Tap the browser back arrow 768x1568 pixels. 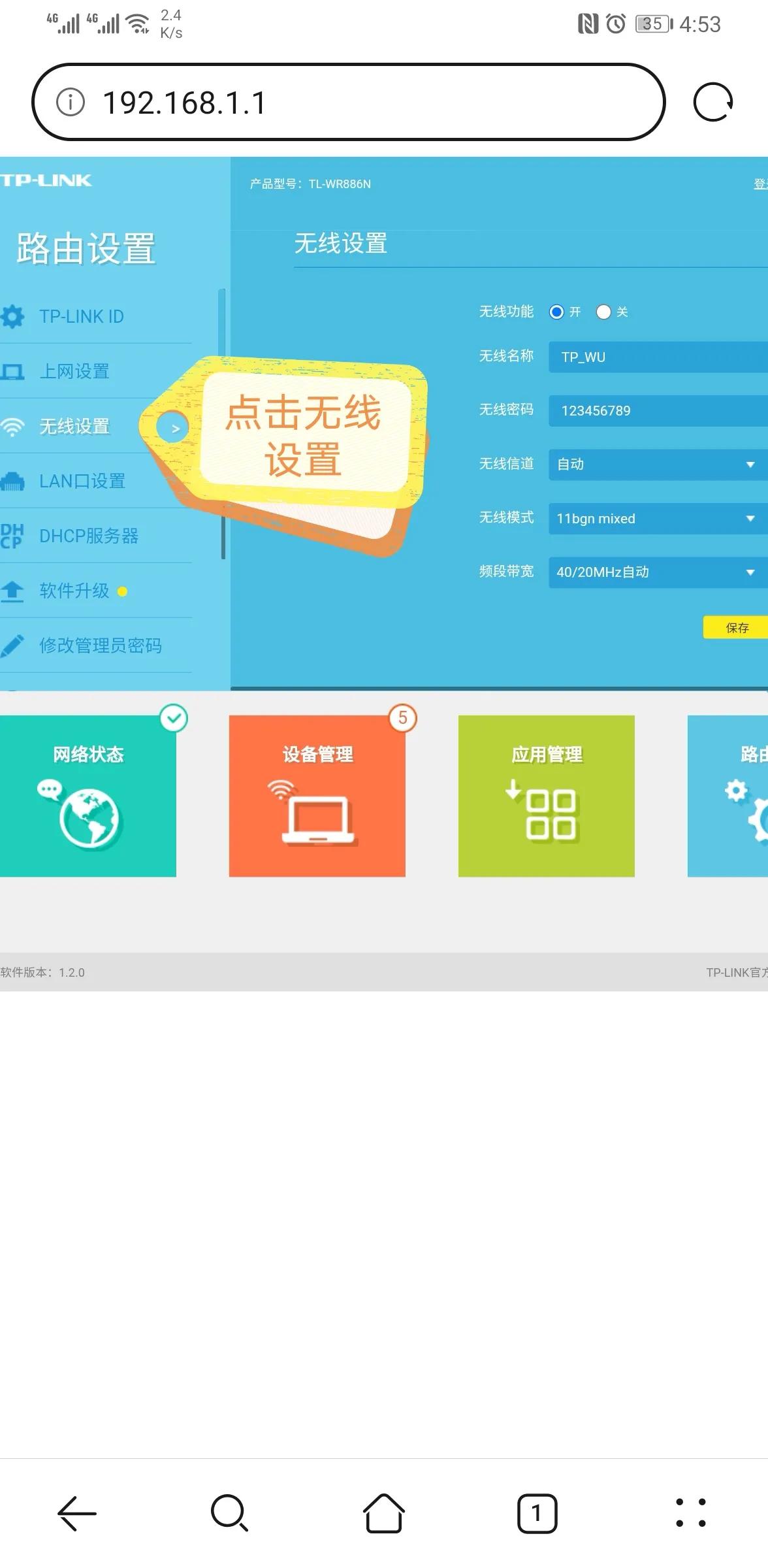tap(77, 1513)
